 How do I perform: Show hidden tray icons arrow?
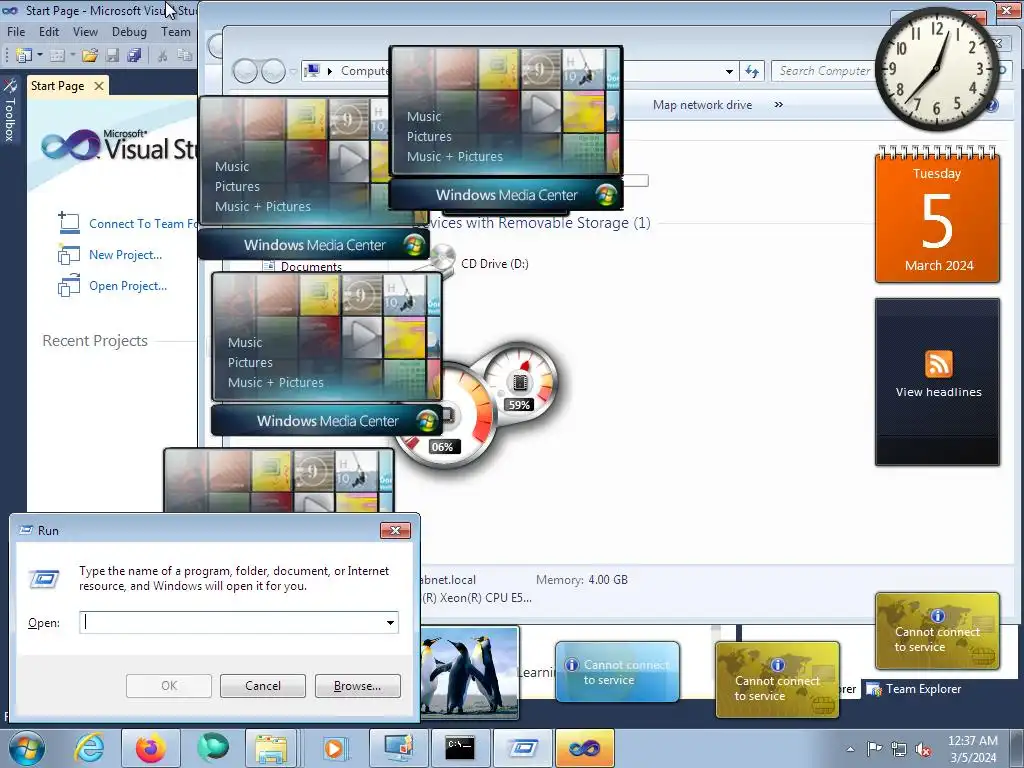[850, 749]
